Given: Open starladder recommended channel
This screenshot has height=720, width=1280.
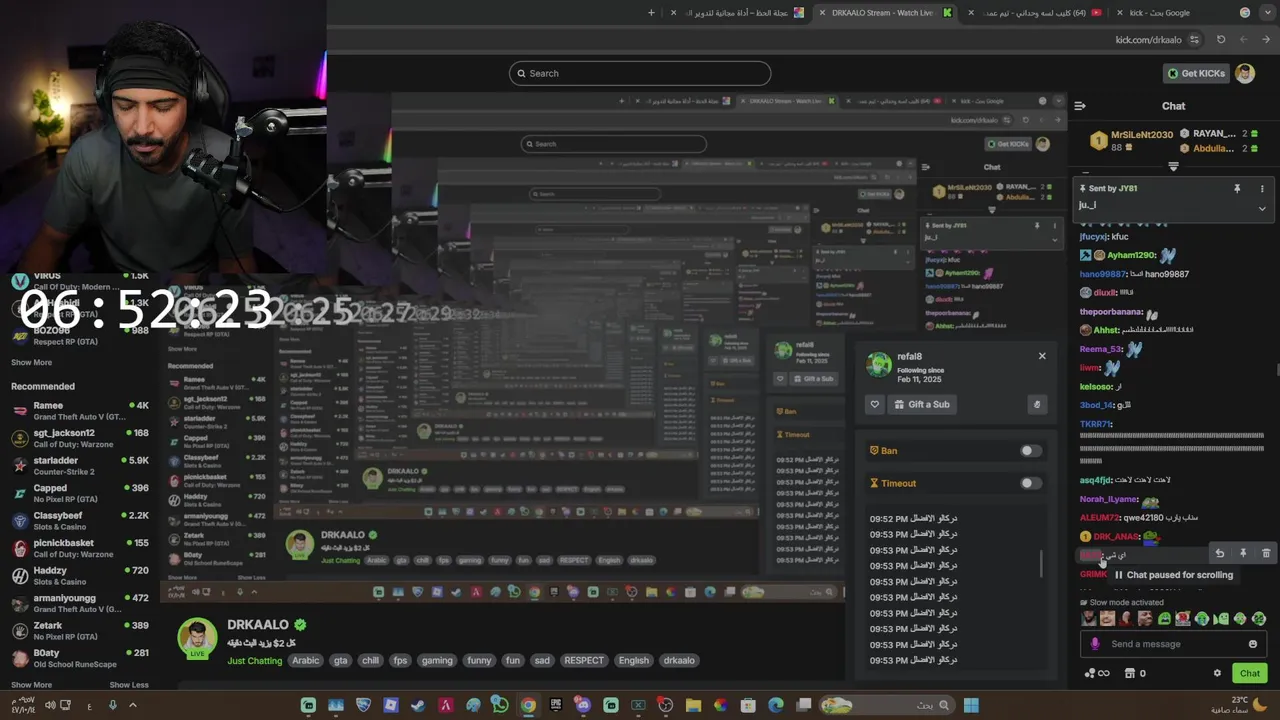Looking at the screenshot, I should click(x=80, y=466).
